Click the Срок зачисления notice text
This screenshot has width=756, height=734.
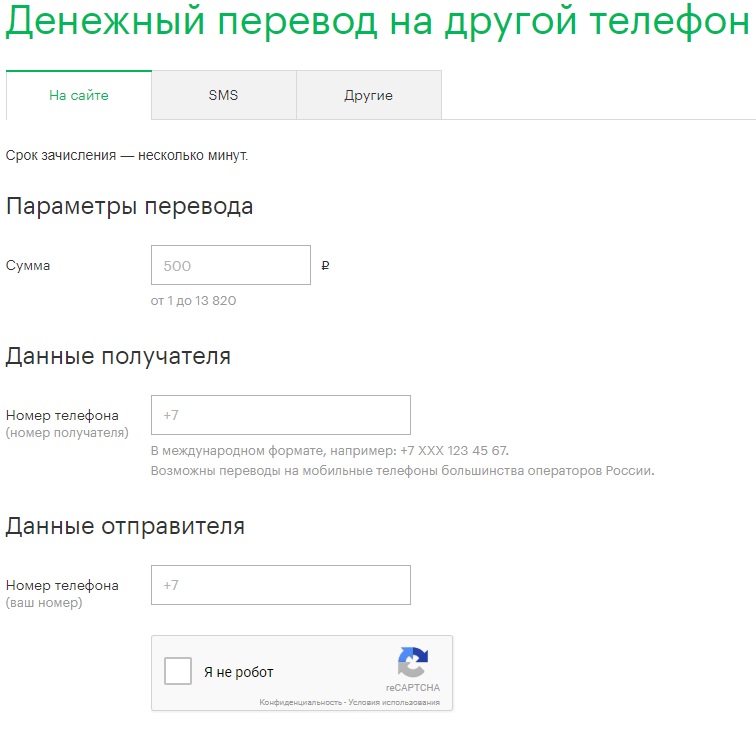[x=126, y=156]
